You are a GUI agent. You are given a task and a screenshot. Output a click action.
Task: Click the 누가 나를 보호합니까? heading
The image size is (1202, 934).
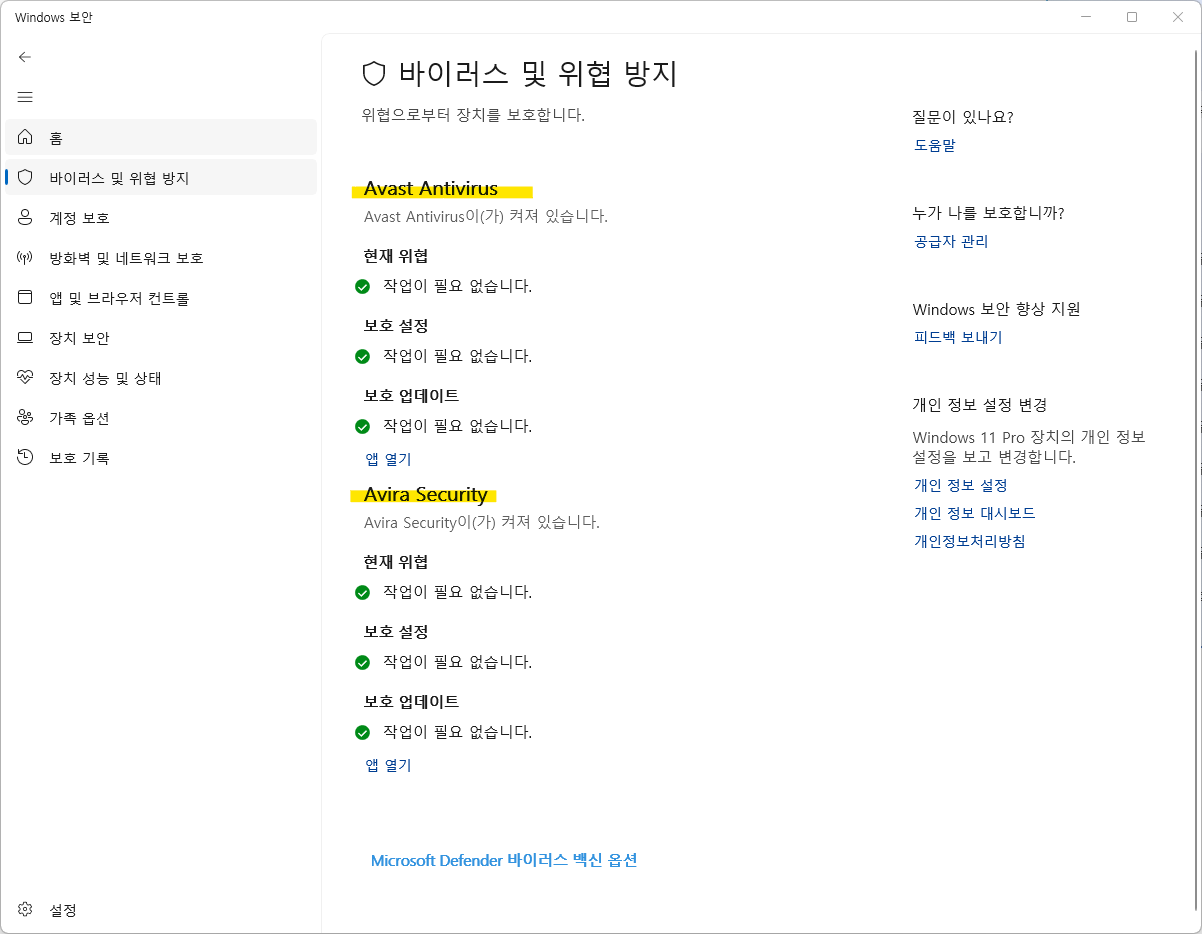coord(988,213)
